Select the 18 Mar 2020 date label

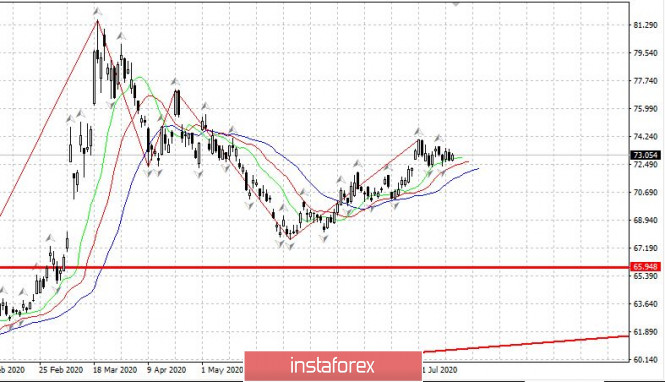point(115,370)
